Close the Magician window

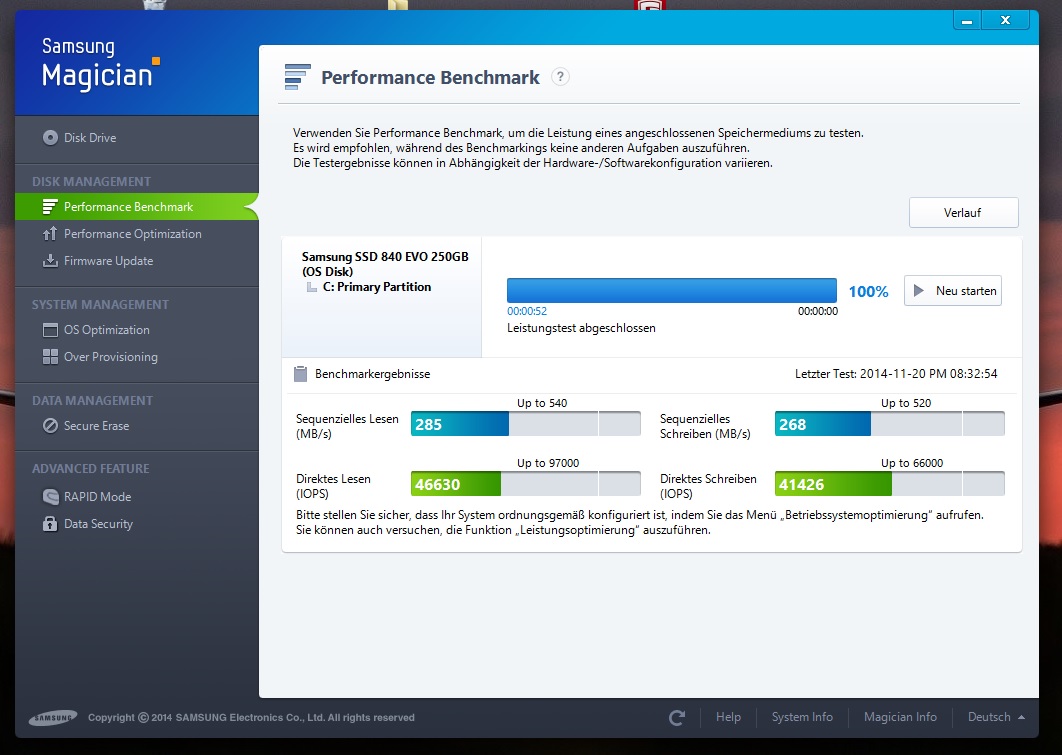pos(1005,21)
